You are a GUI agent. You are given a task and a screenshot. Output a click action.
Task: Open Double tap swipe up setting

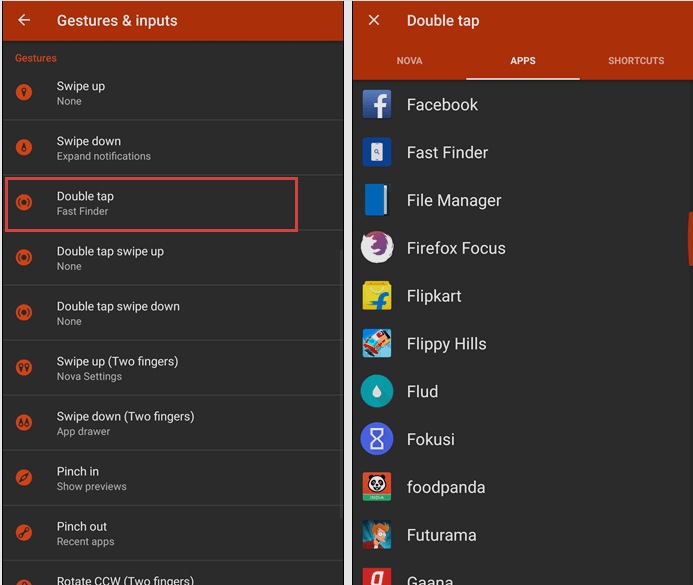coord(173,258)
